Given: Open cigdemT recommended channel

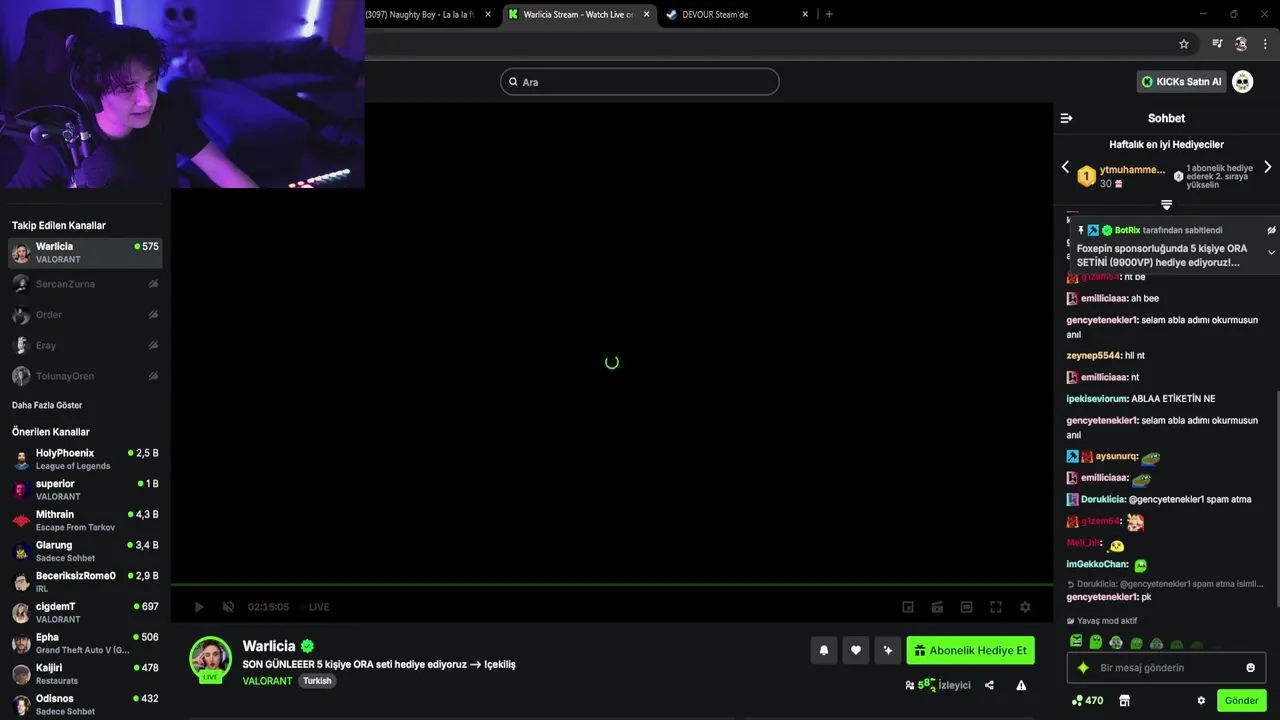Looking at the screenshot, I should (x=85, y=612).
